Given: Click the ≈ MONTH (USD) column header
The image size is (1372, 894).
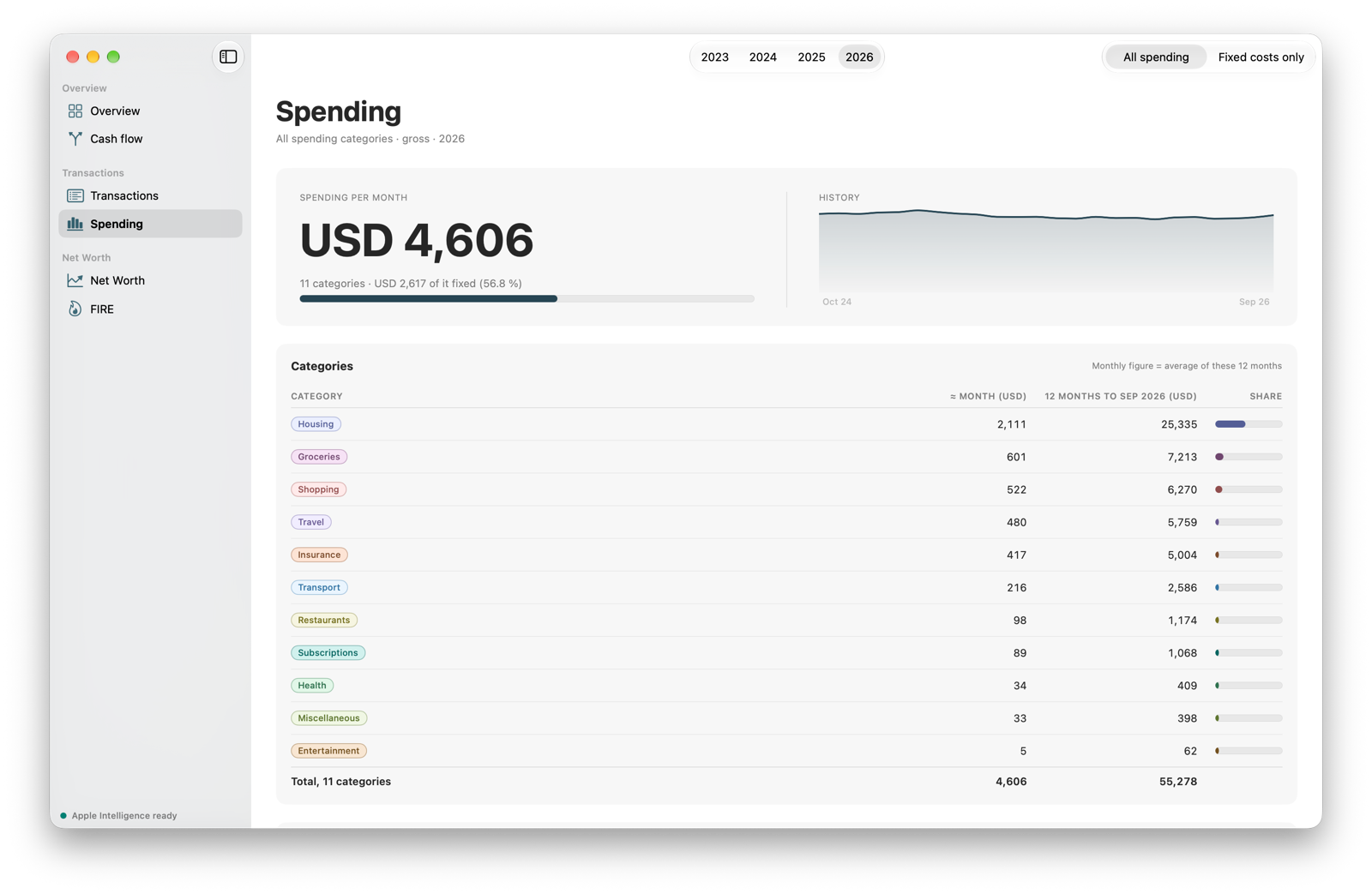Looking at the screenshot, I should (x=988, y=396).
